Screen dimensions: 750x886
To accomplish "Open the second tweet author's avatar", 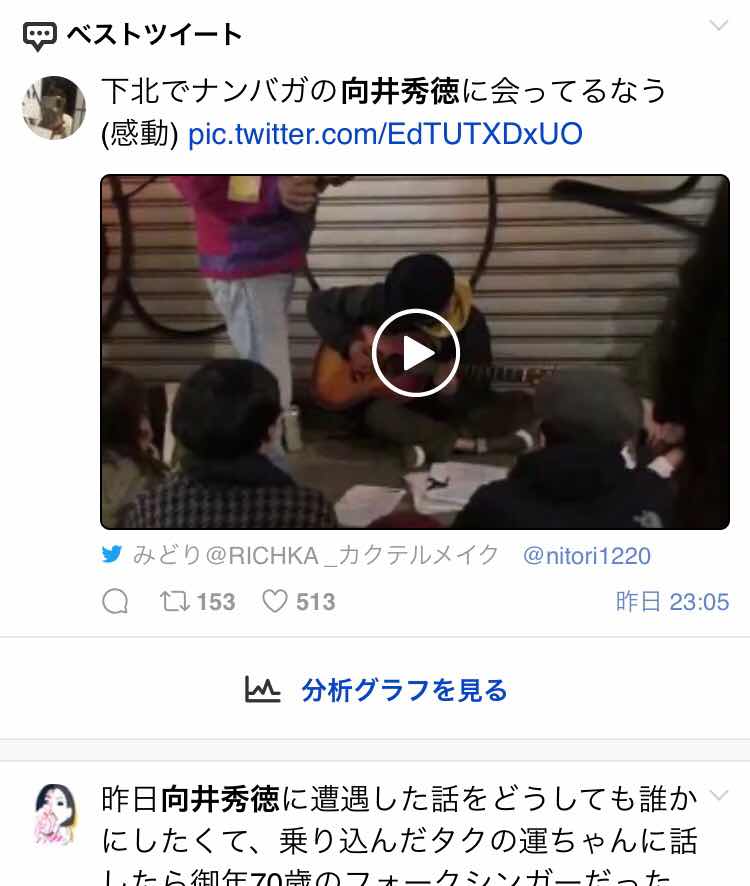I will (55, 815).
